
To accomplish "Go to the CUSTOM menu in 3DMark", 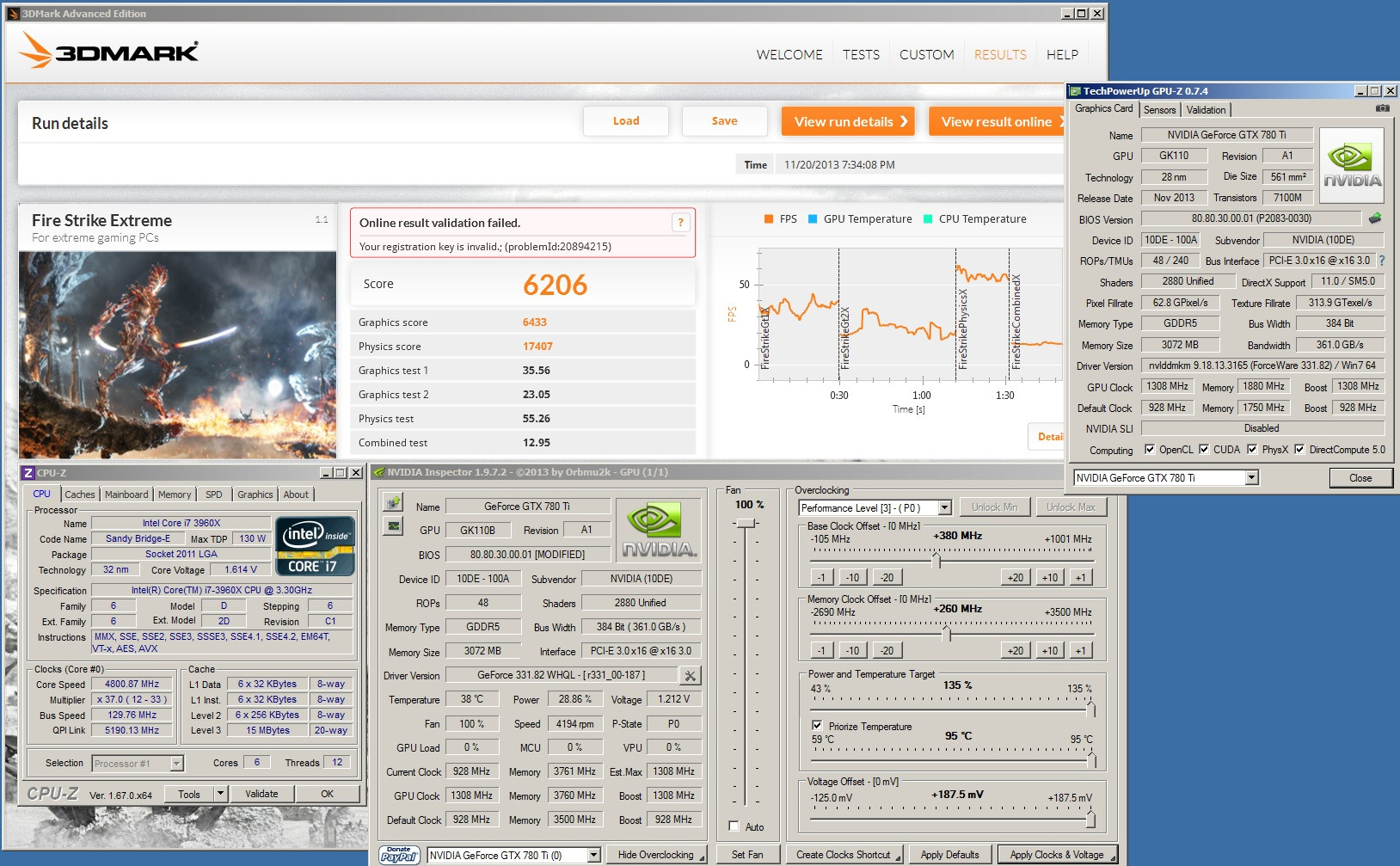I will [x=926, y=54].
